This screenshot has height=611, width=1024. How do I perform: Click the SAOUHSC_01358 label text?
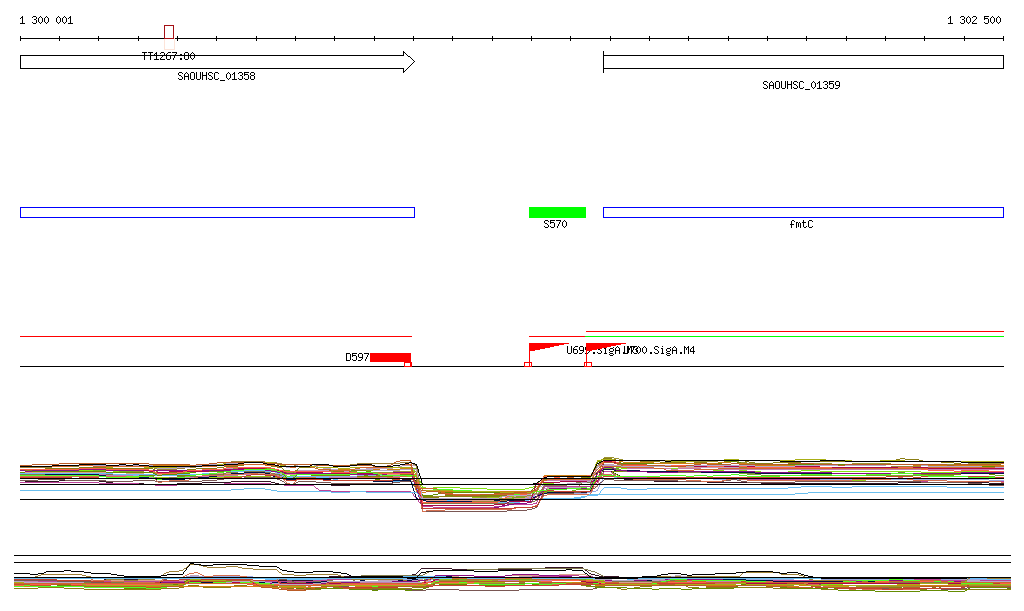click(x=216, y=76)
